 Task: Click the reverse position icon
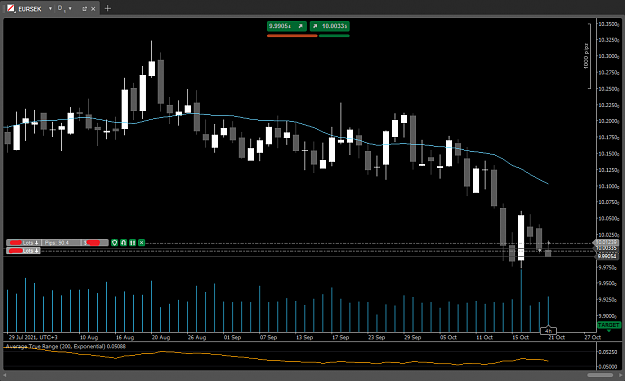coord(124,243)
